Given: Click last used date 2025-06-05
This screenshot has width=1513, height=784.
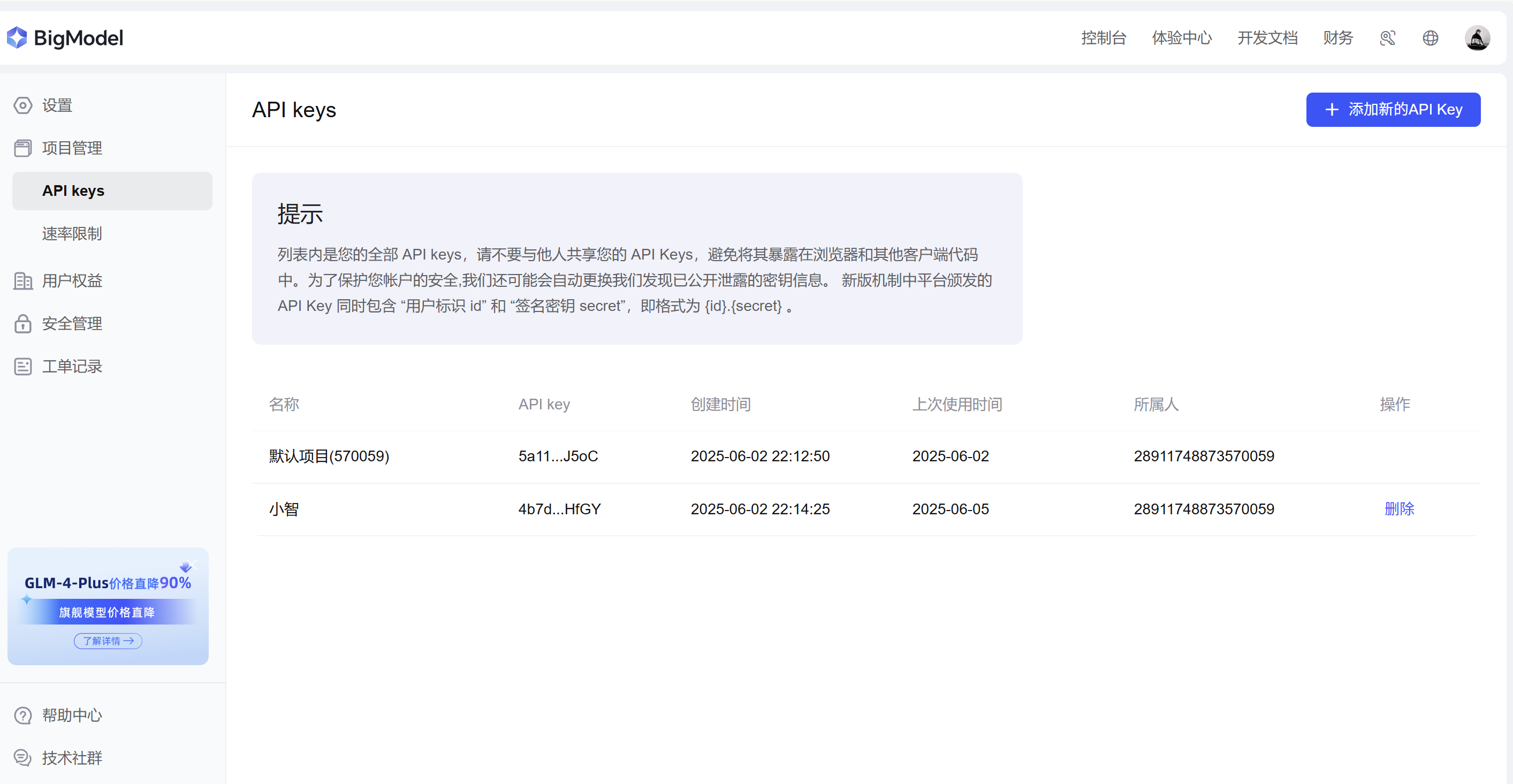Looking at the screenshot, I should (951, 508).
